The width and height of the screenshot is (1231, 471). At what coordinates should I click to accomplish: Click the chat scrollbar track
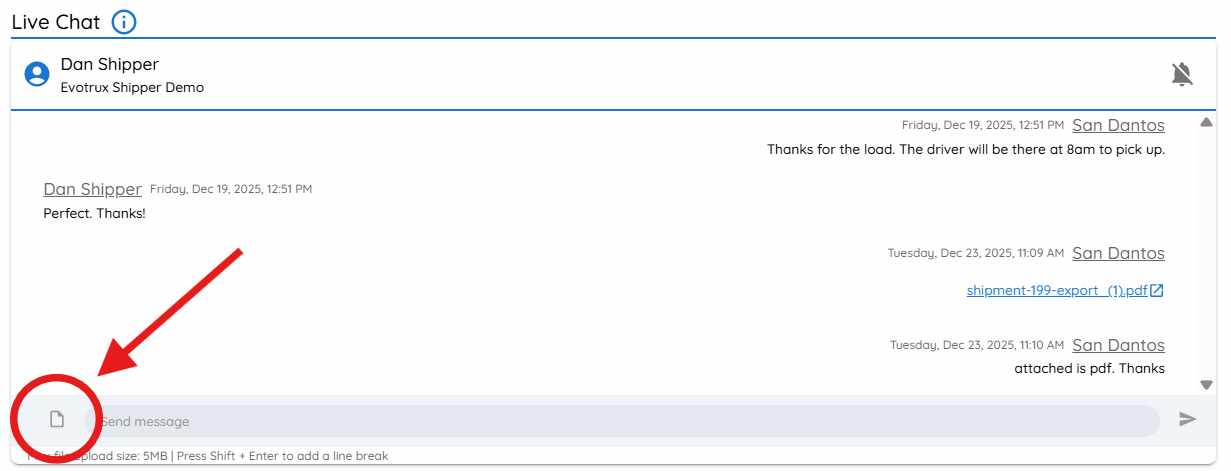[x=1206, y=253]
